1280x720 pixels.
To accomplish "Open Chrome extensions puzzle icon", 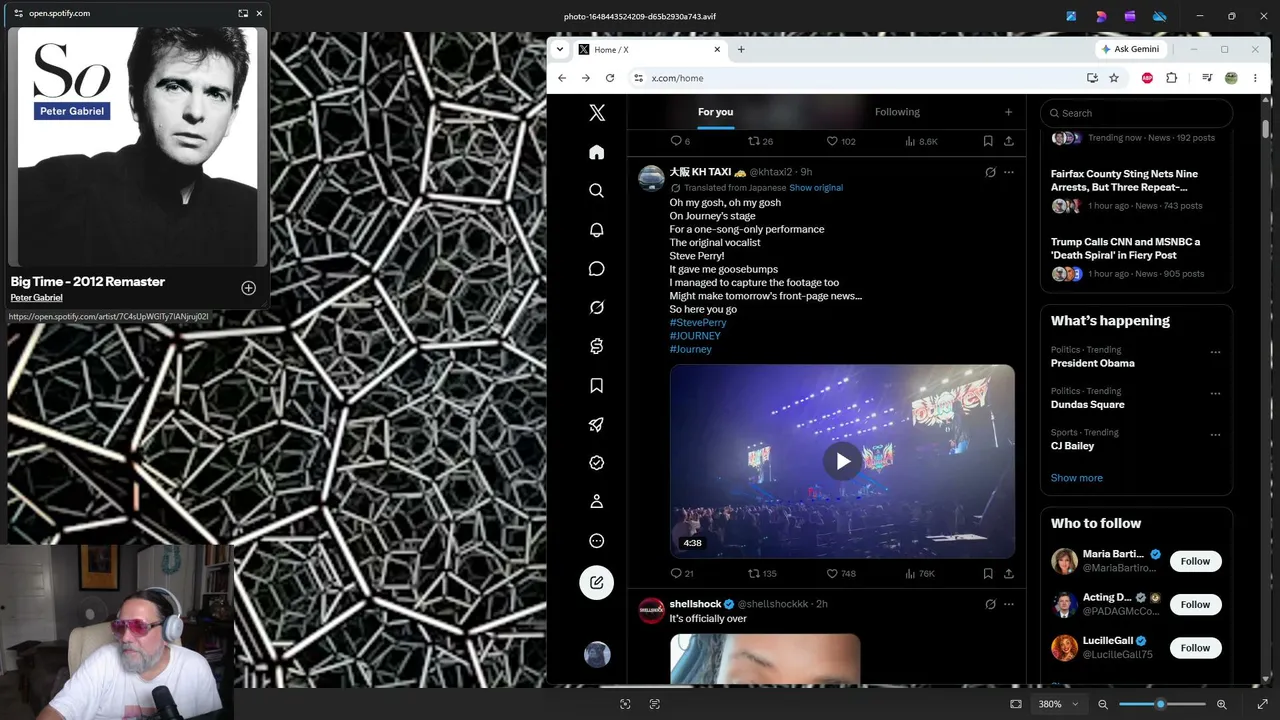I will point(1172,78).
